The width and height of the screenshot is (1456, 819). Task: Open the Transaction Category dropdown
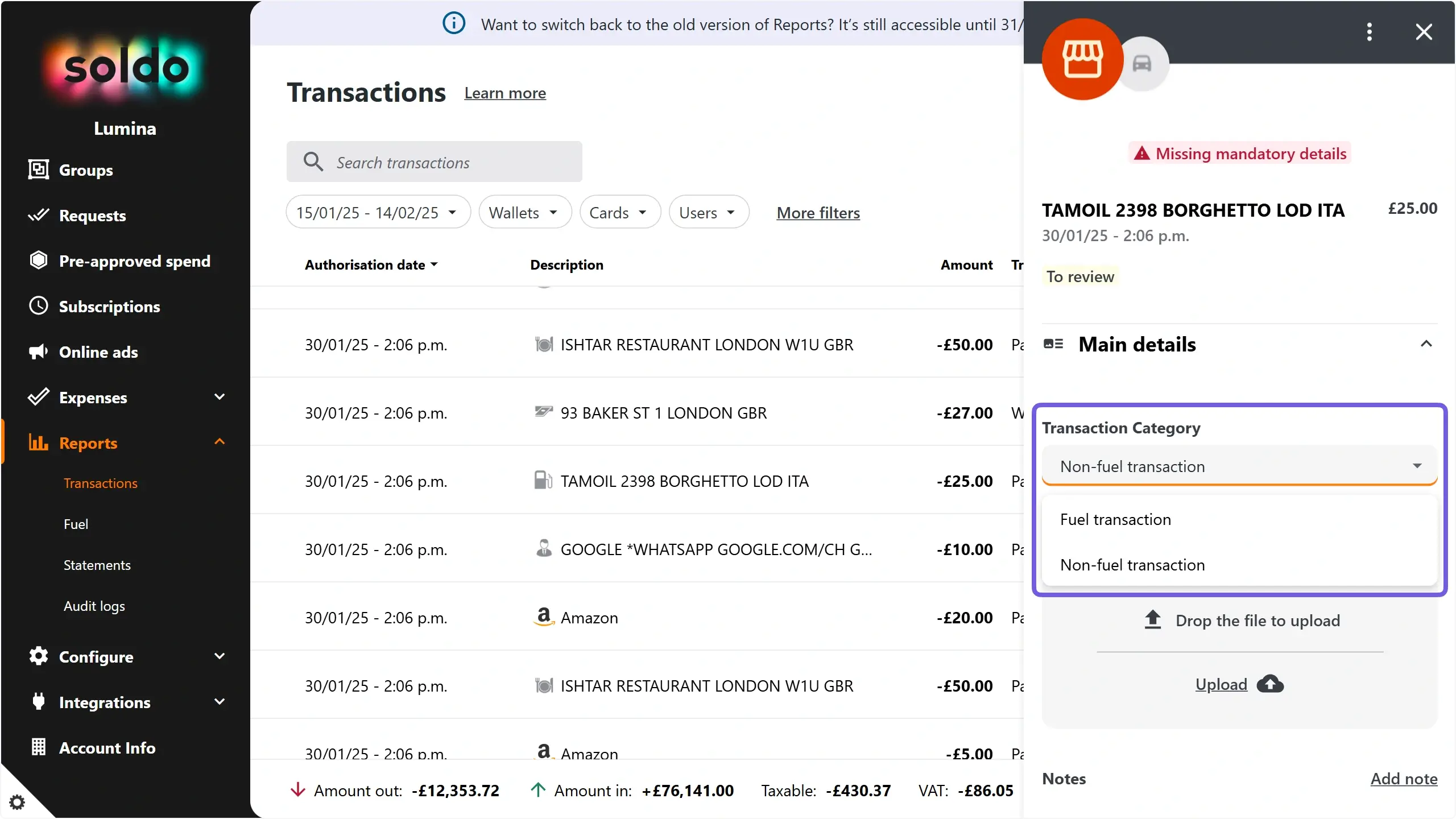click(1239, 466)
